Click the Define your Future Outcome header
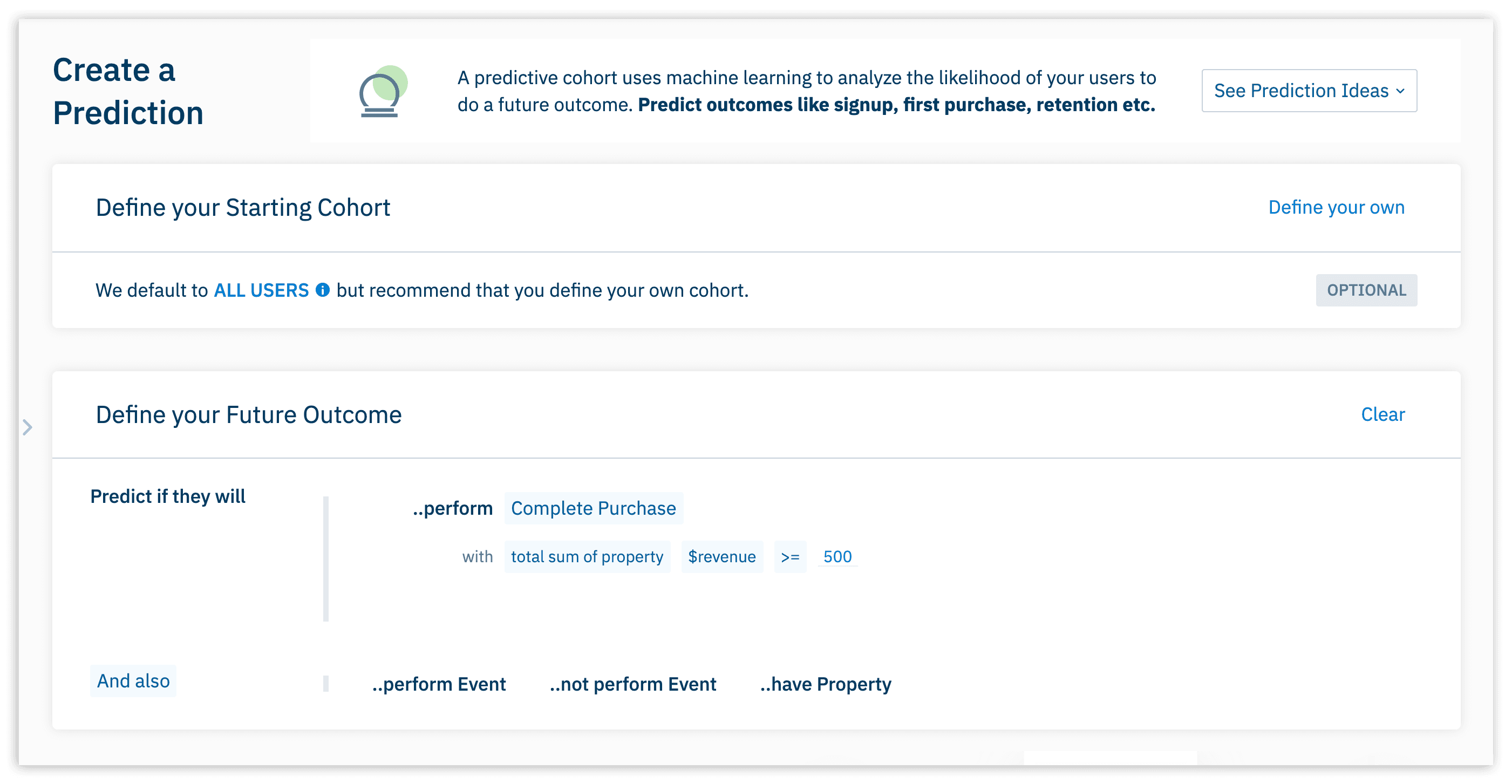Viewport: 1512px width, 784px height. (x=249, y=415)
